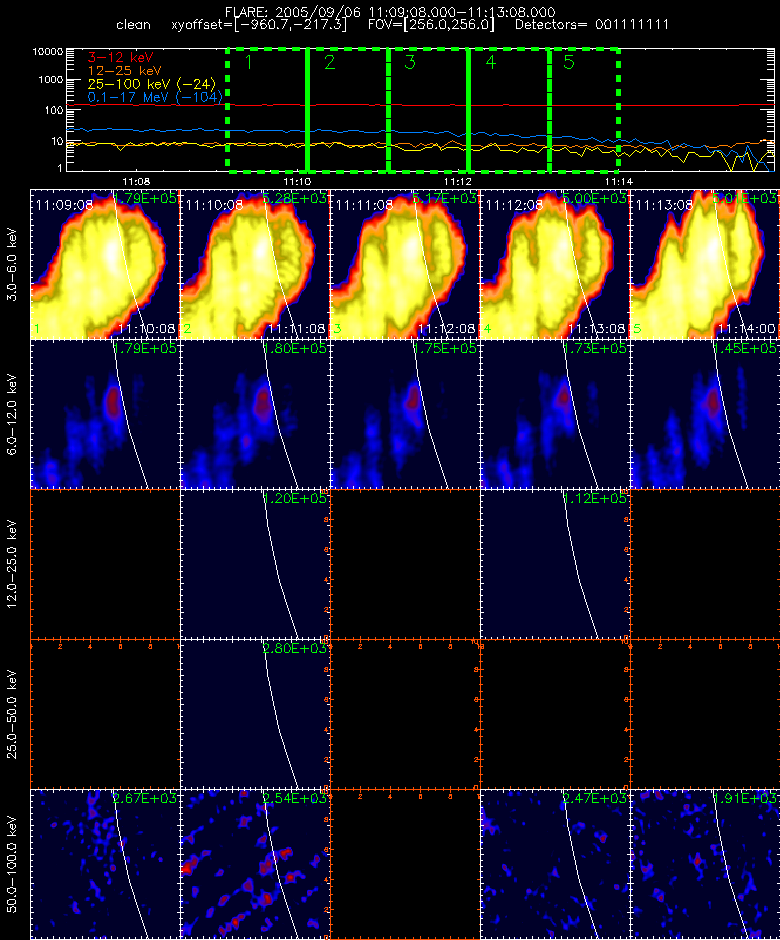Click the 25.0-50.0 keV row label

(12, 714)
